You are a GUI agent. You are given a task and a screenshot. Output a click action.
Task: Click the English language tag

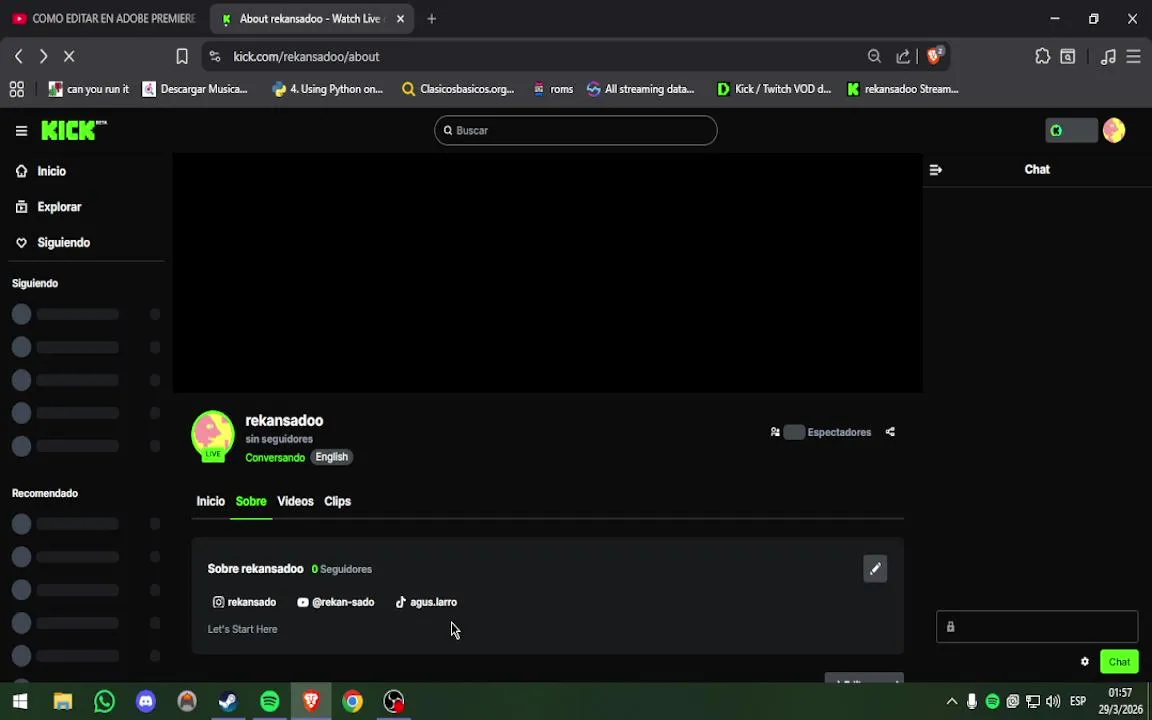331,457
